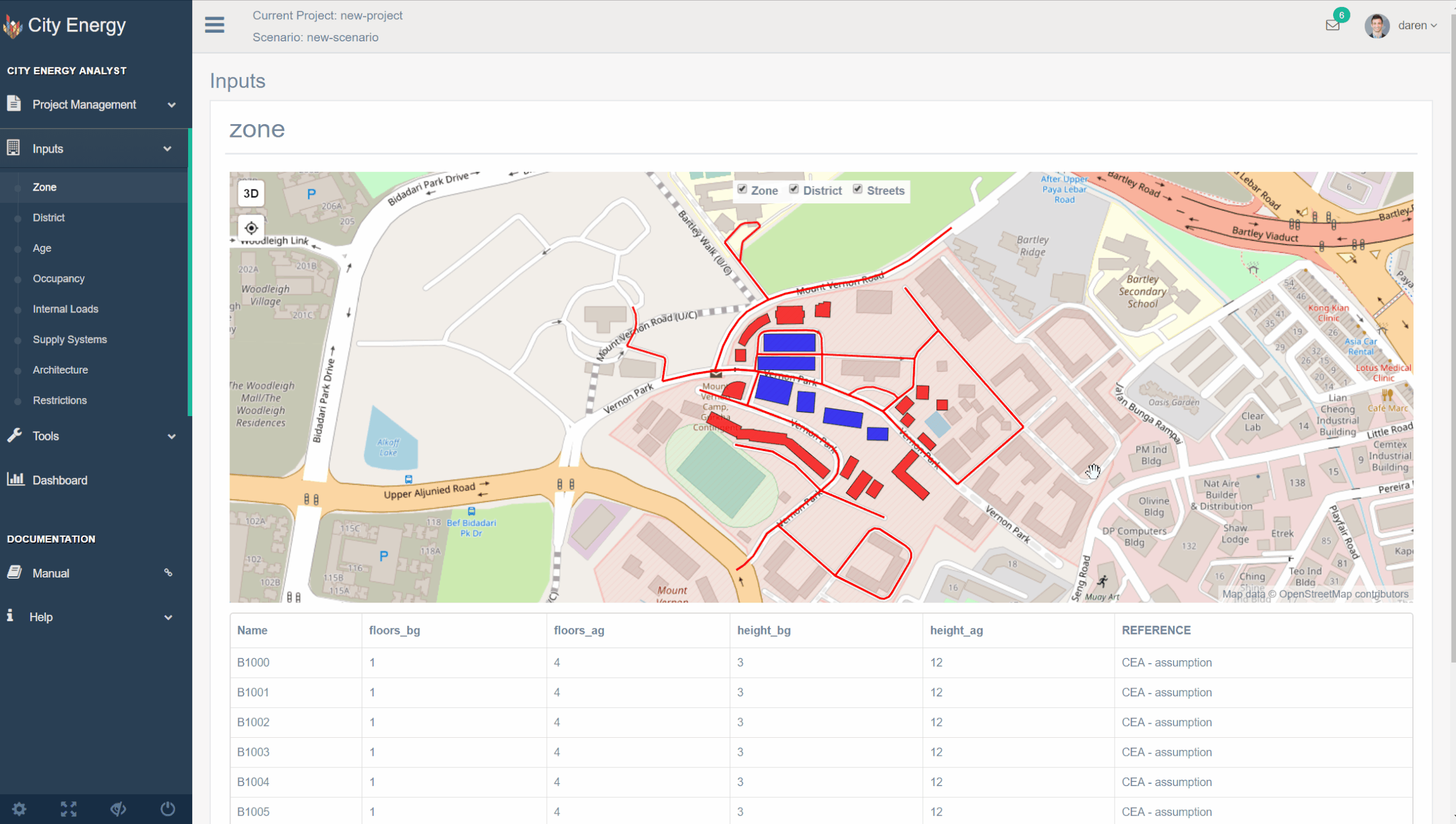Image resolution: width=1456 pixels, height=824 pixels.
Task: Select Occupancy in the Inputs submenu
Action: click(x=59, y=279)
